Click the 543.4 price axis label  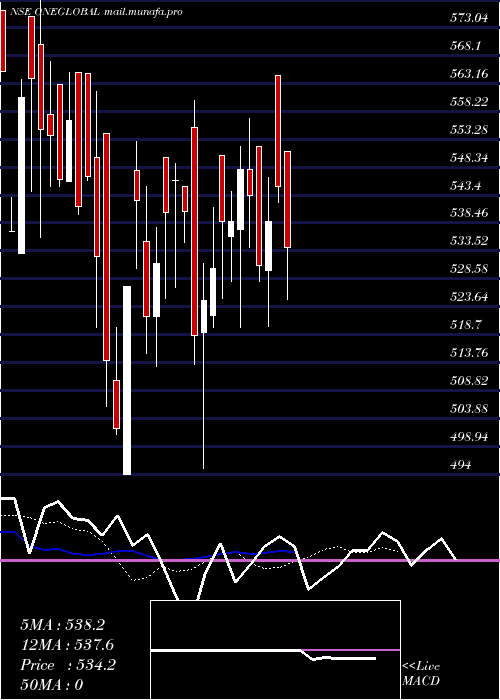pos(466,186)
